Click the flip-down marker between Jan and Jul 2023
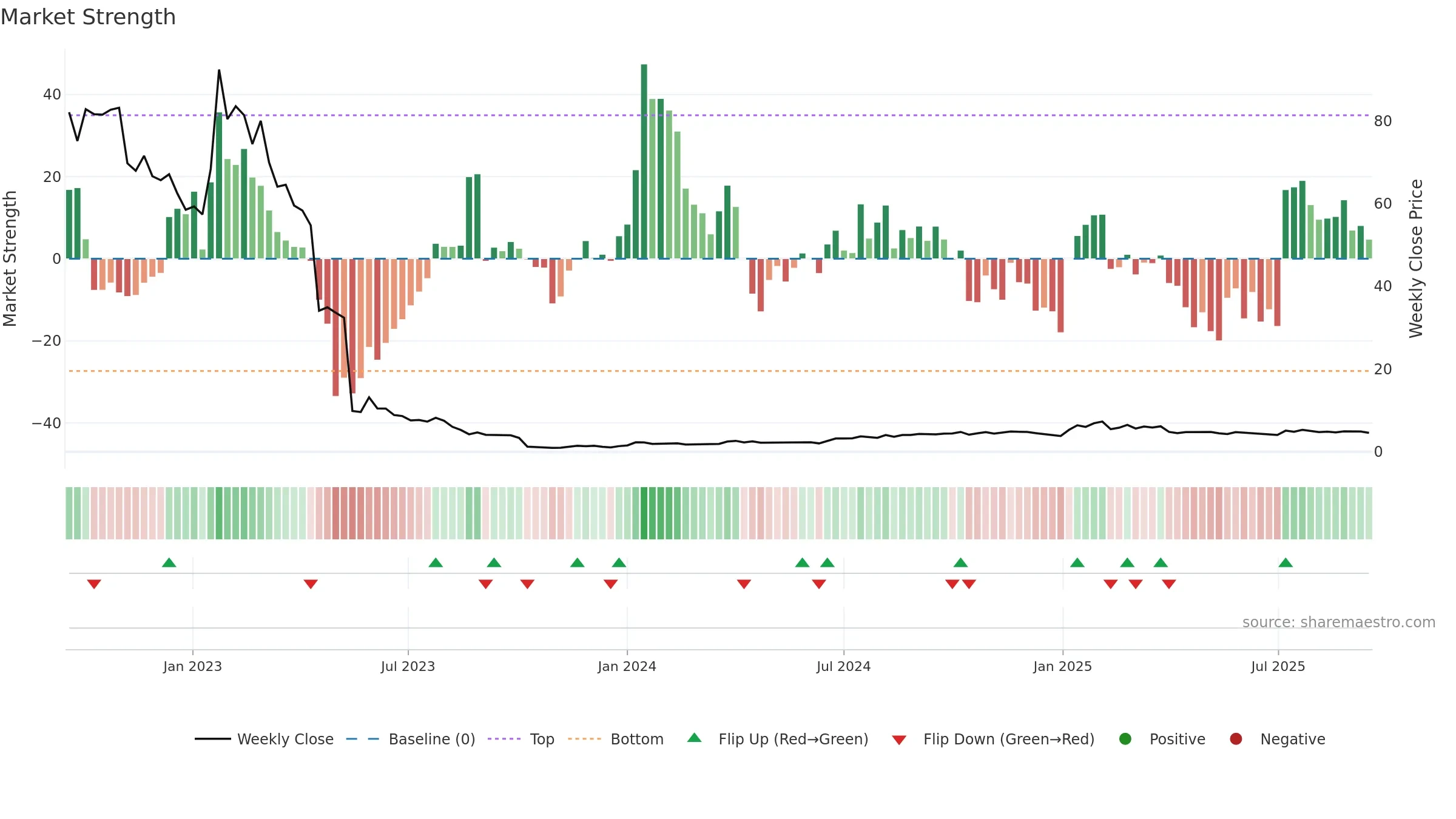Screen dimensions: 1456x819 pos(311,584)
